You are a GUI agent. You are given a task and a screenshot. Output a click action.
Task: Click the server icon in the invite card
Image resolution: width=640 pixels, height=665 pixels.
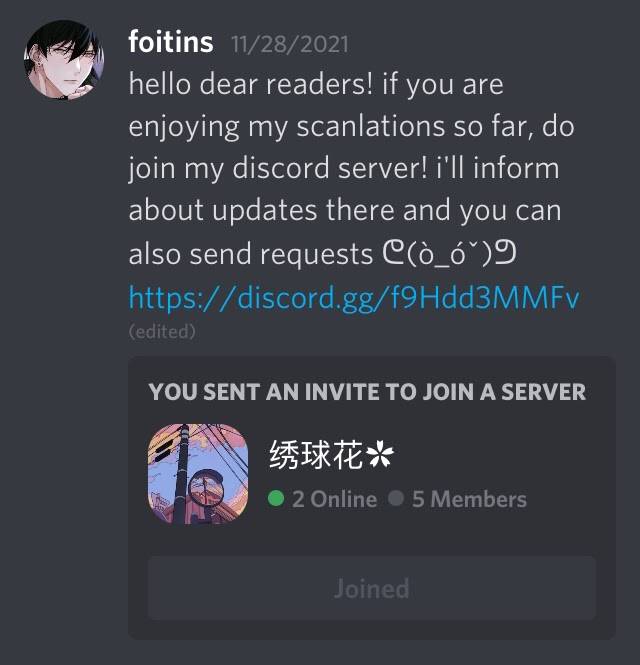(x=198, y=474)
